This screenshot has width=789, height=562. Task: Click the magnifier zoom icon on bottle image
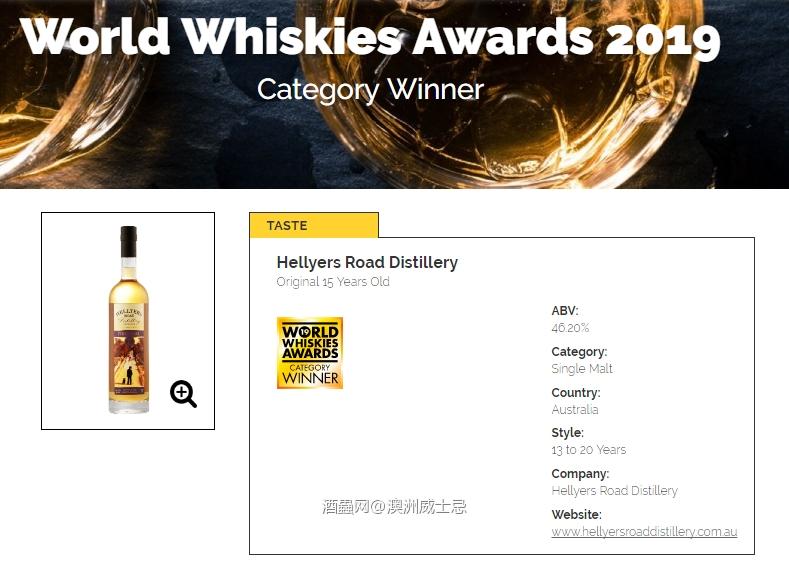tap(183, 394)
